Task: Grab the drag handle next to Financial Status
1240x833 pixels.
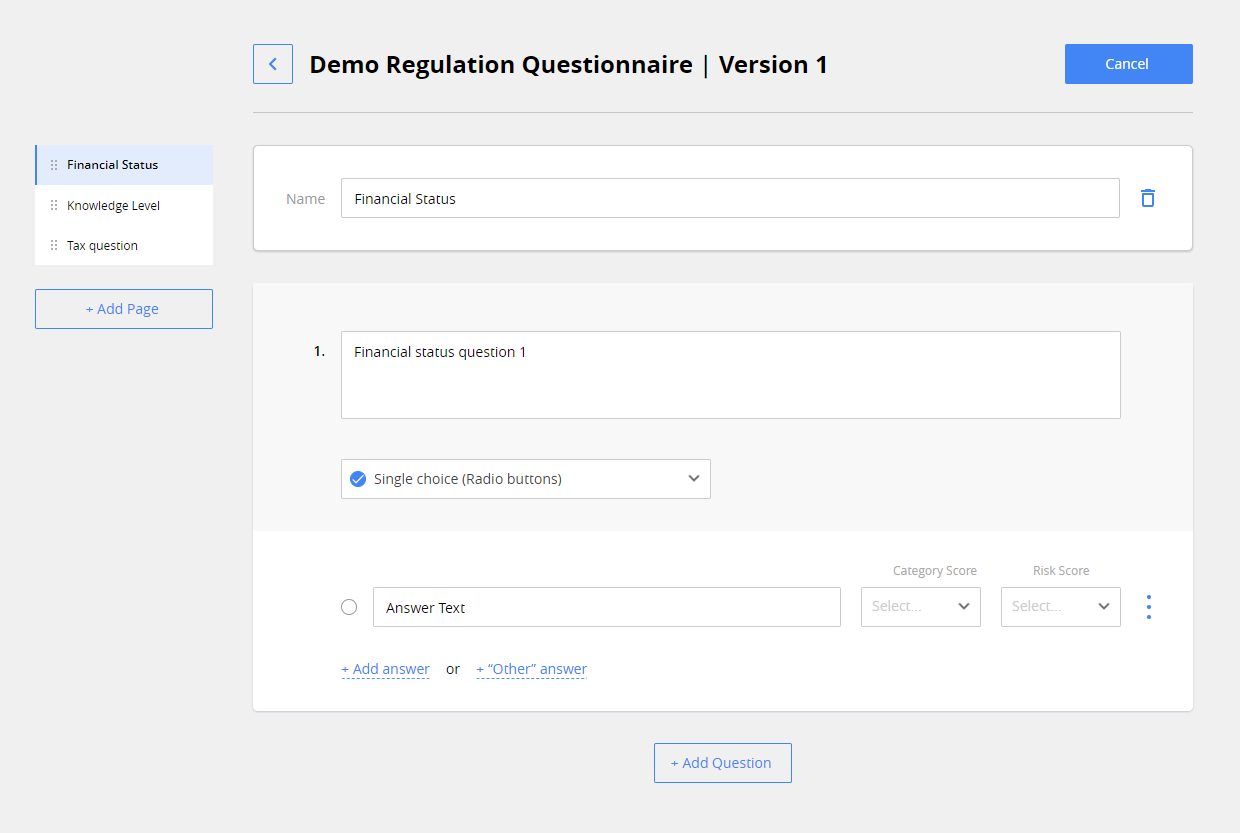Action: (x=53, y=164)
